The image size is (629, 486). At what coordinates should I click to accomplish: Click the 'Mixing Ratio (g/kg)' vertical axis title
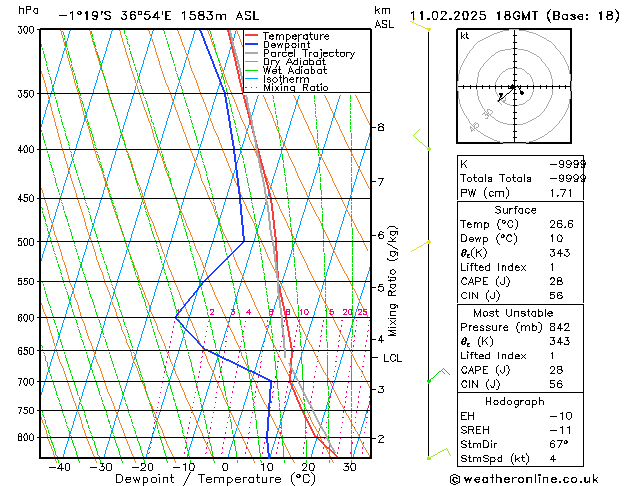point(392,281)
